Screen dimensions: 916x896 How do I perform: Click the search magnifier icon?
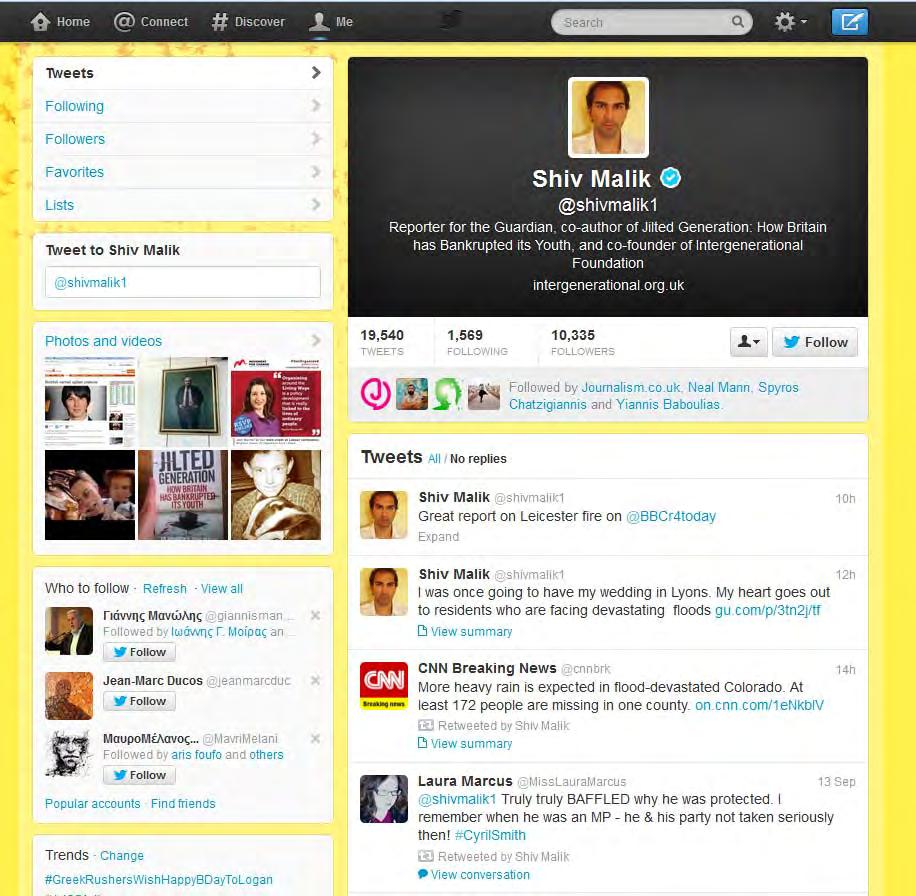click(x=738, y=22)
